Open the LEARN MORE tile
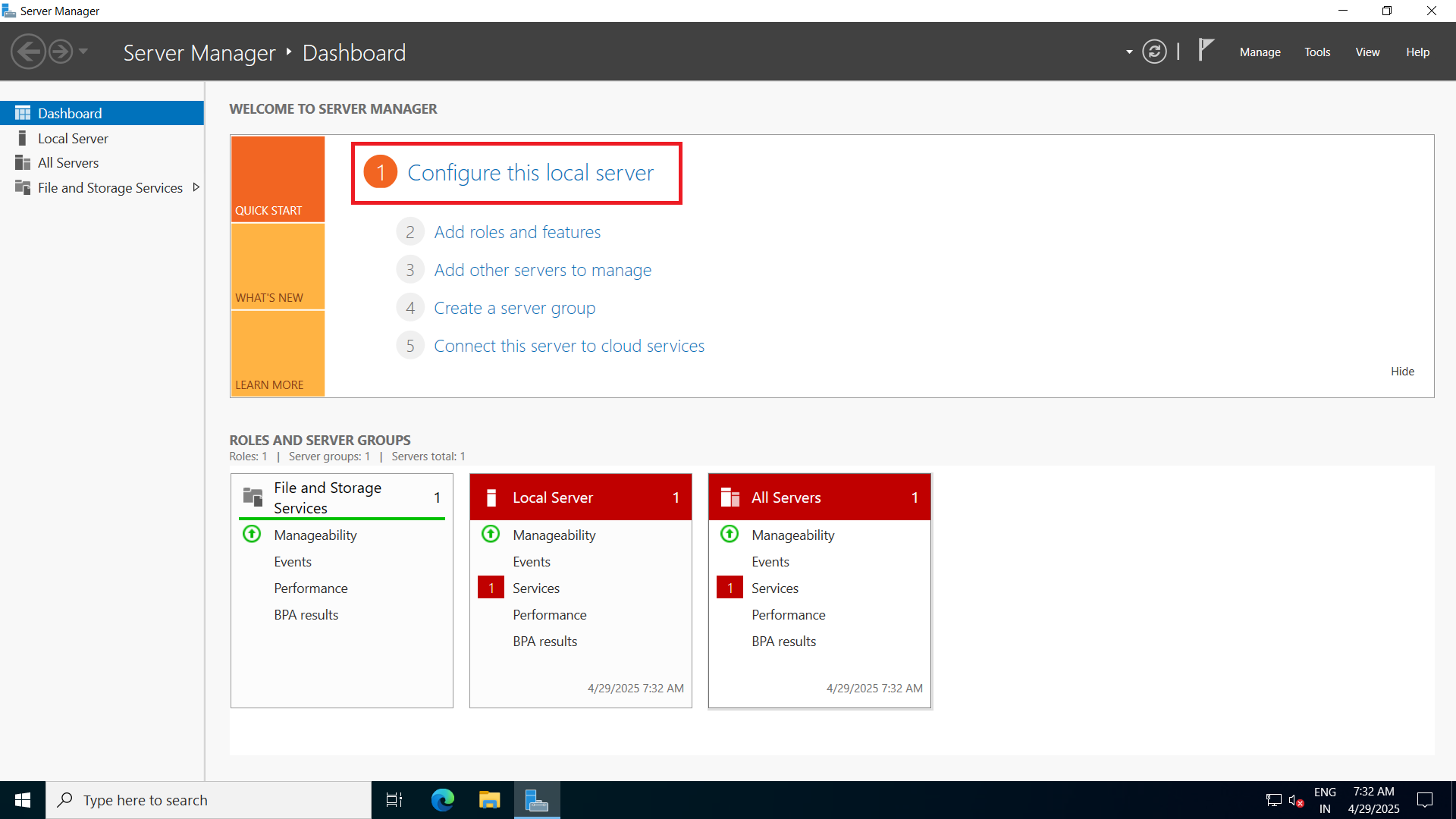Image resolution: width=1456 pixels, height=819 pixels. [278, 353]
